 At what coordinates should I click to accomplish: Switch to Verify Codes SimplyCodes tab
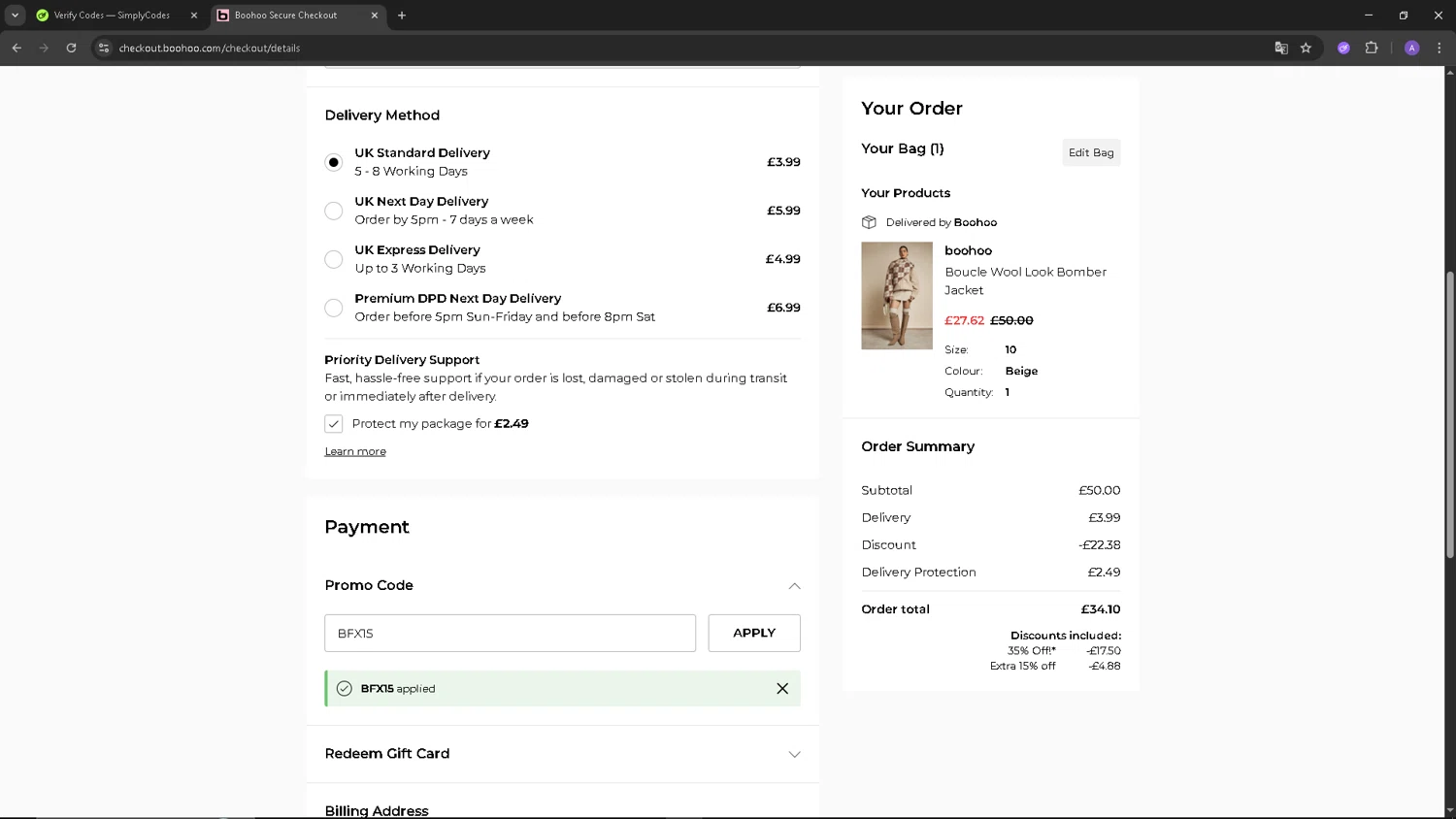pos(112,16)
